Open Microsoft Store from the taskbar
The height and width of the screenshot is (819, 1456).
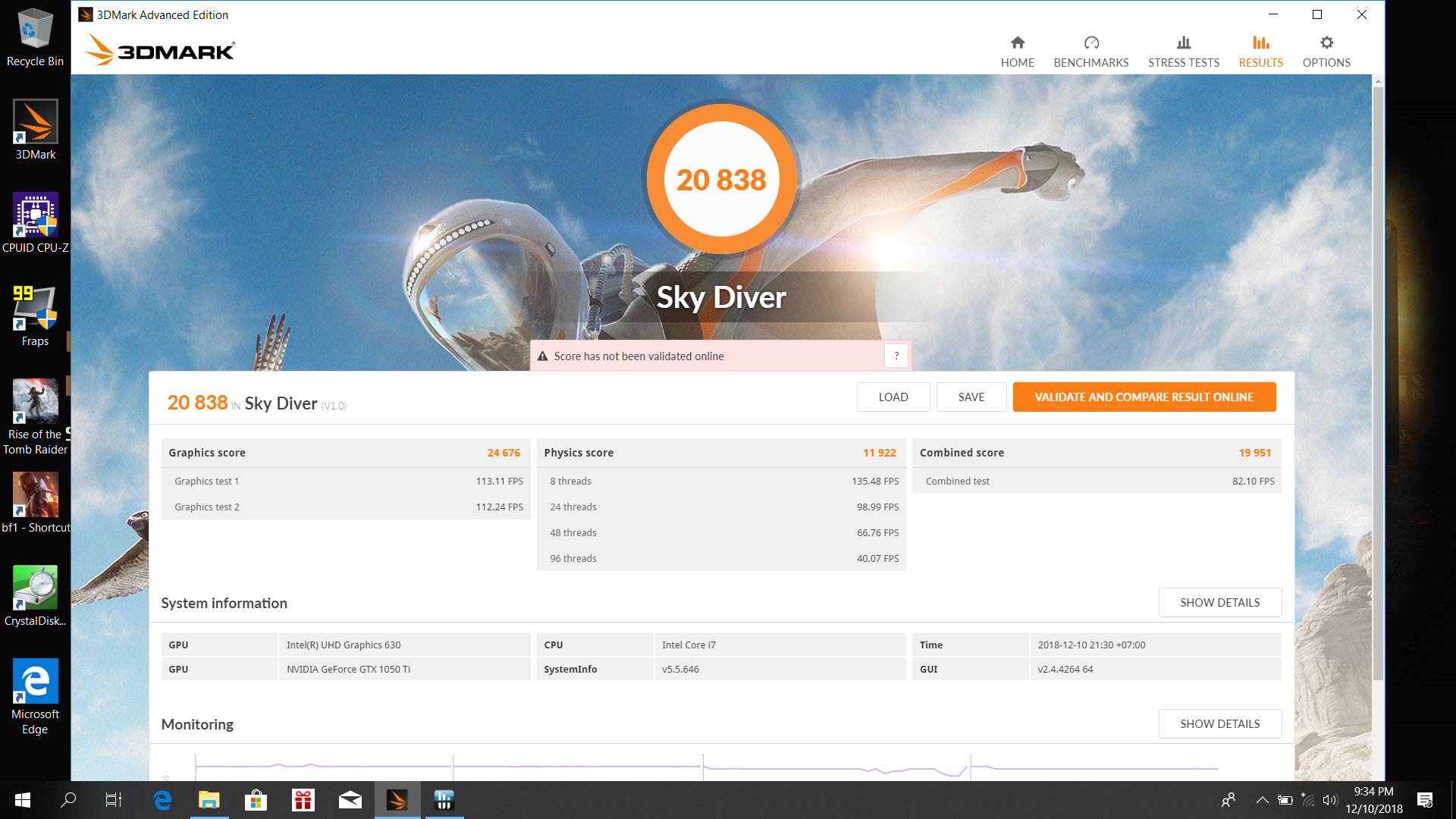coord(256,800)
